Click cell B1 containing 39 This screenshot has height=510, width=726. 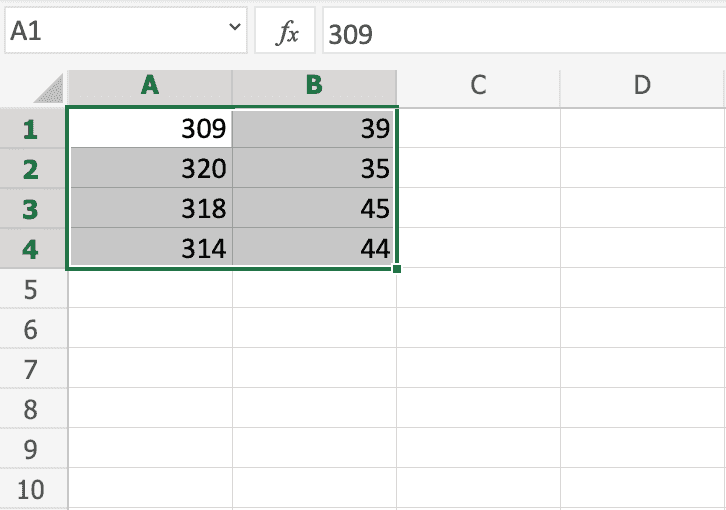click(314, 129)
